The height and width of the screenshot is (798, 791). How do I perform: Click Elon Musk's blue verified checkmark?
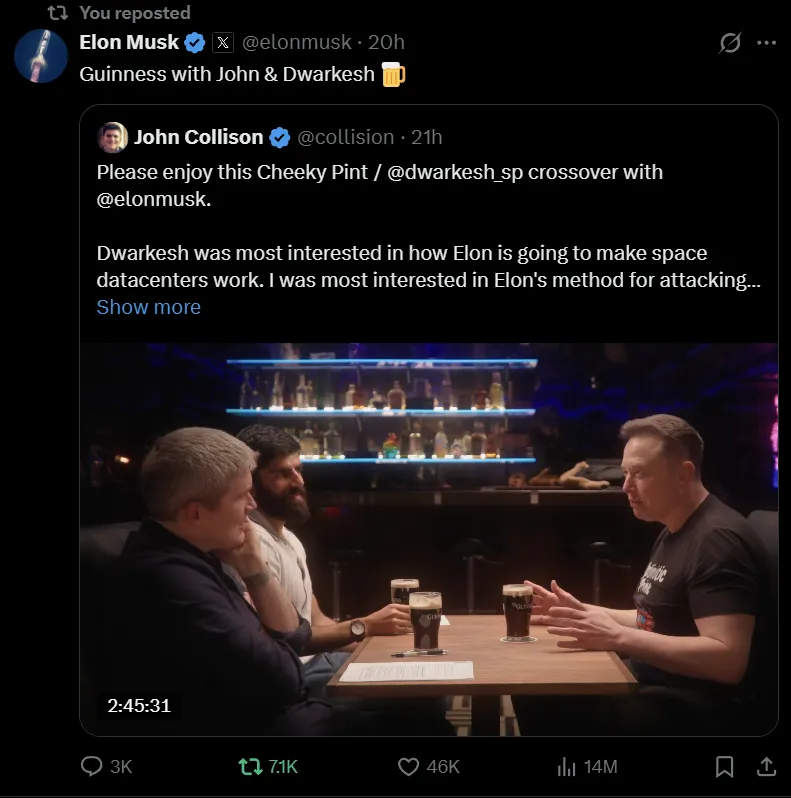(x=196, y=42)
